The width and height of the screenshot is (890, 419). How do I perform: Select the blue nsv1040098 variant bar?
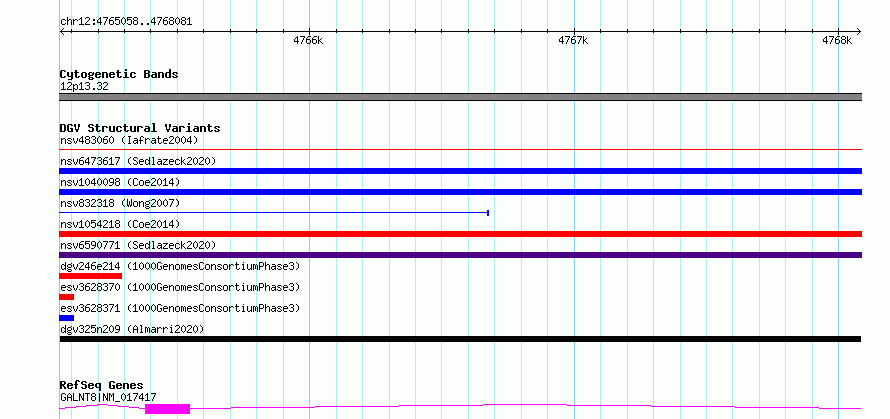pyautogui.click(x=460, y=192)
